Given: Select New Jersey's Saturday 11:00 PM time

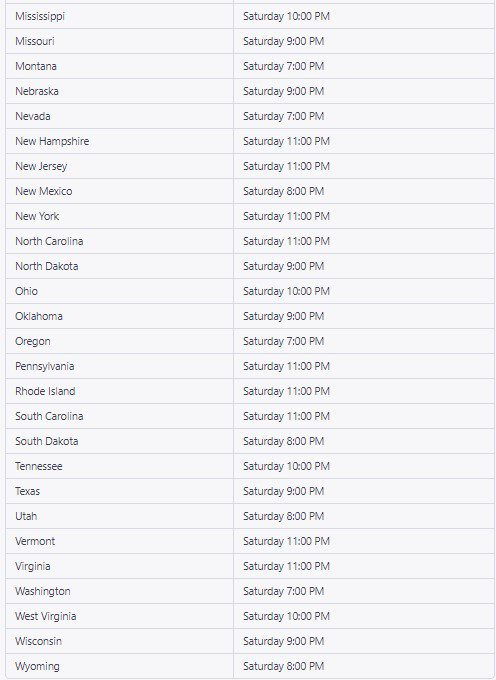Looking at the screenshot, I should [x=286, y=167].
